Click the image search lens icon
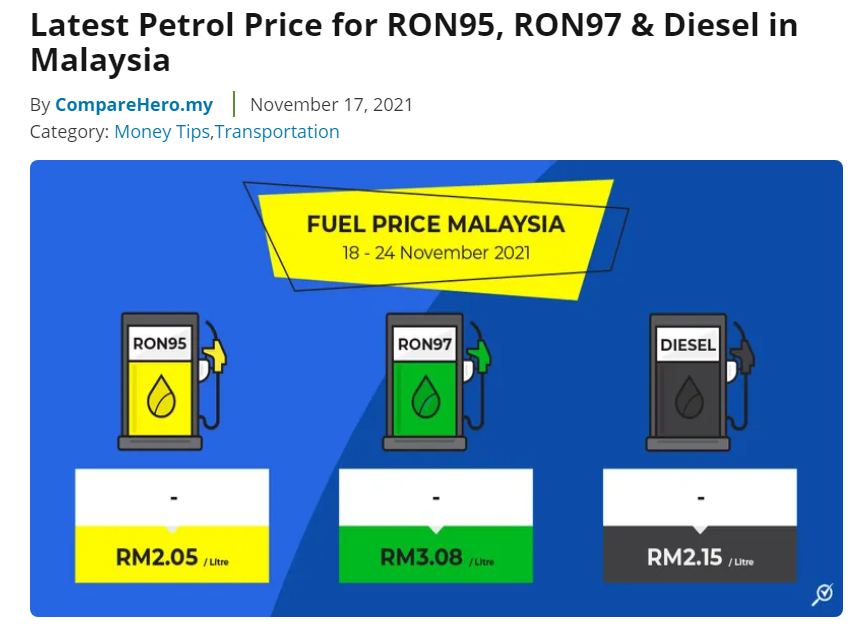The height and width of the screenshot is (631, 855). pos(822,594)
